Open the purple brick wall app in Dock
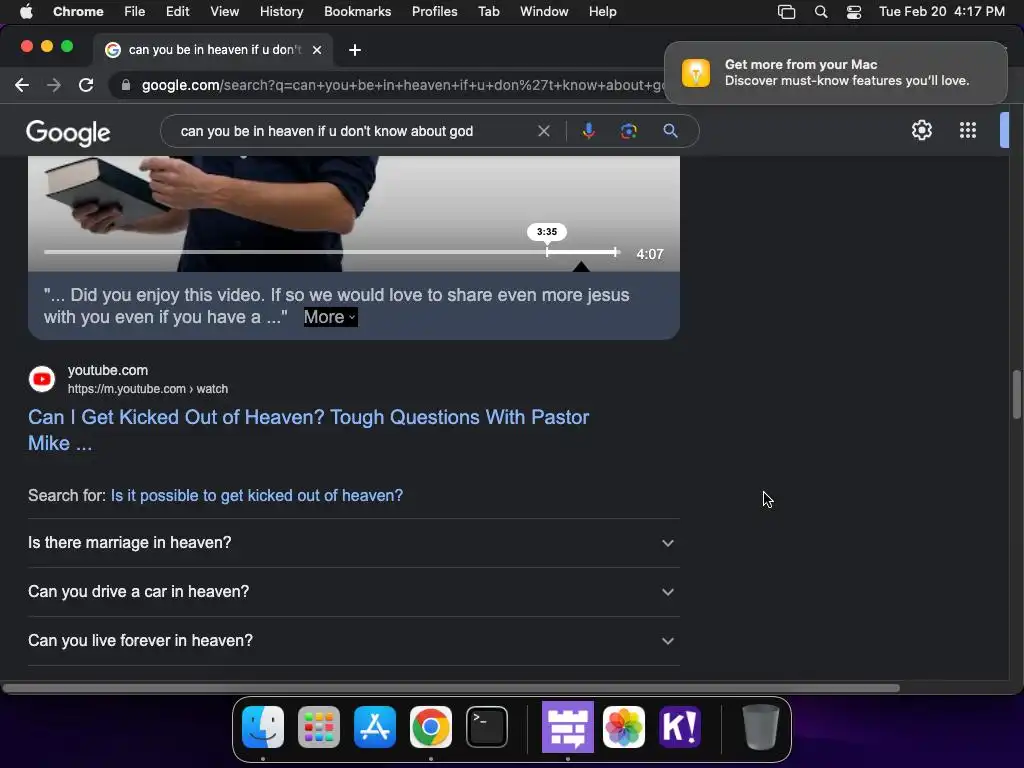This screenshot has height=768, width=1024. (568, 727)
